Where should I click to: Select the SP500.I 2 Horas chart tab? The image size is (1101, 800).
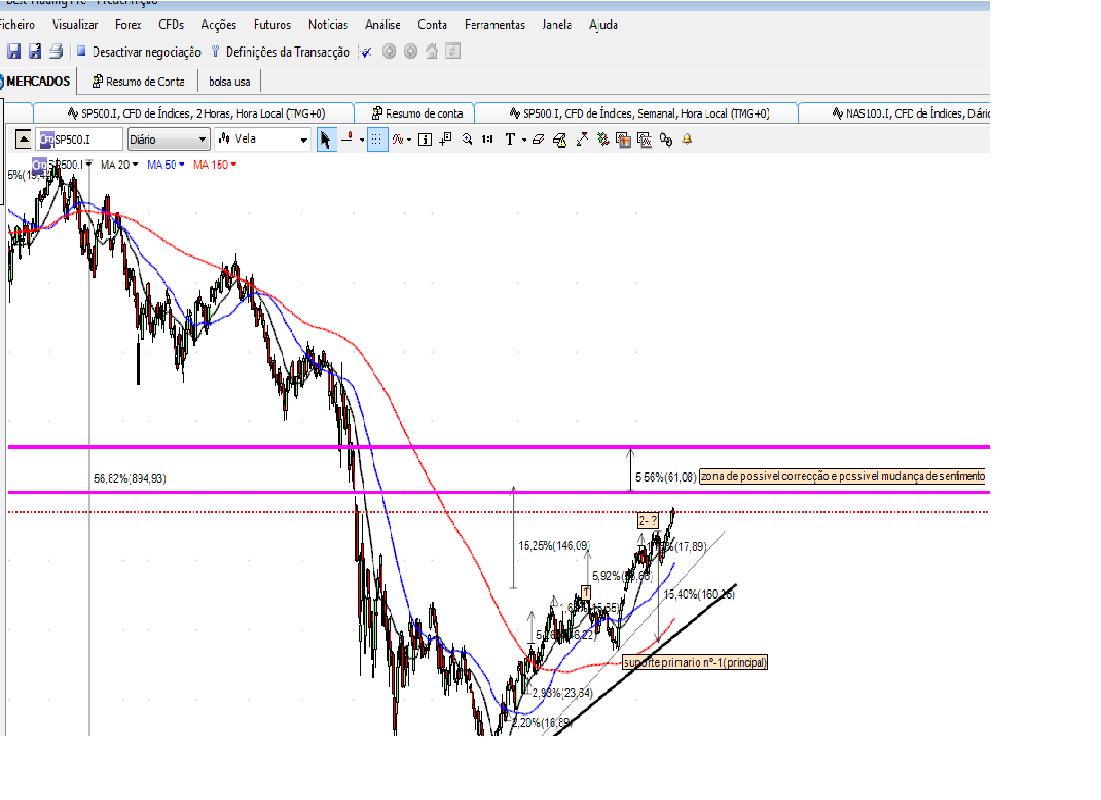(x=195, y=113)
